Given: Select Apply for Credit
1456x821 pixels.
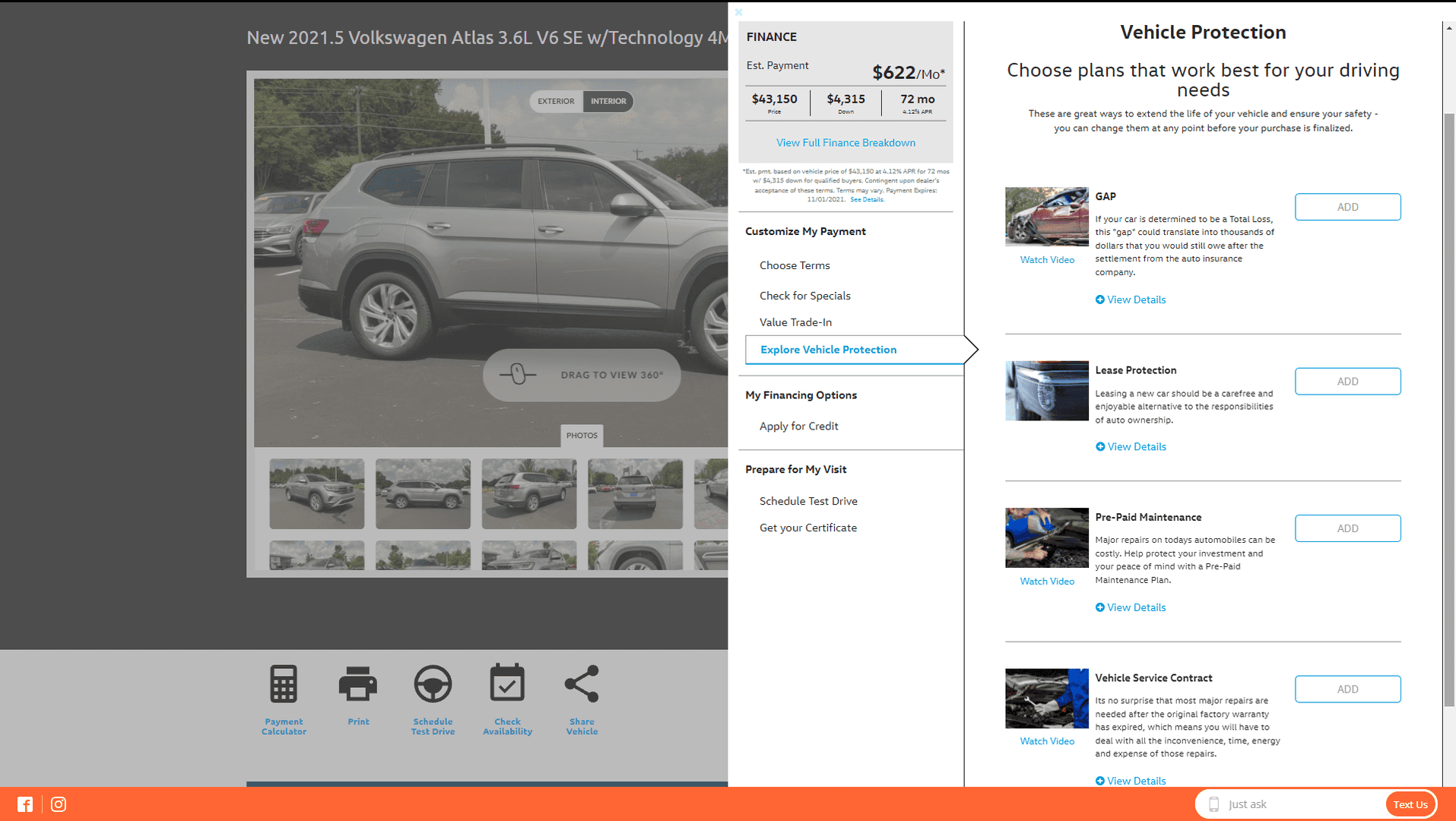Looking at the screenshot, I should click(x=798, y=426).
